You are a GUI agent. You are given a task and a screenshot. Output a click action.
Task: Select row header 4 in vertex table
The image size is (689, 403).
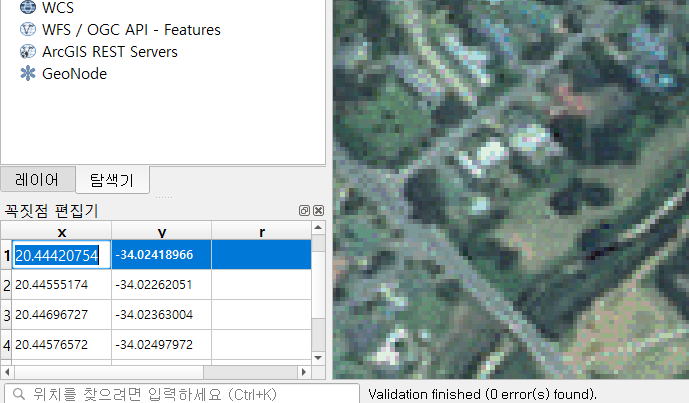[x=7, y=345]
